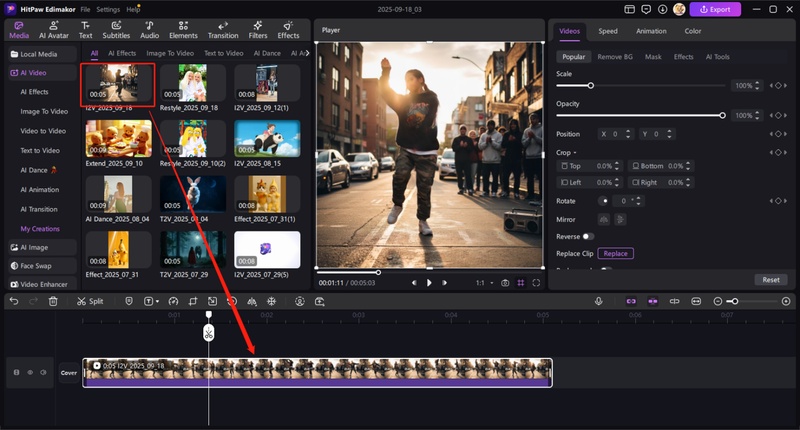Click the portrait cutout icon in timeline toolbar
Screen dimensions: 800x430
point(299,301)
